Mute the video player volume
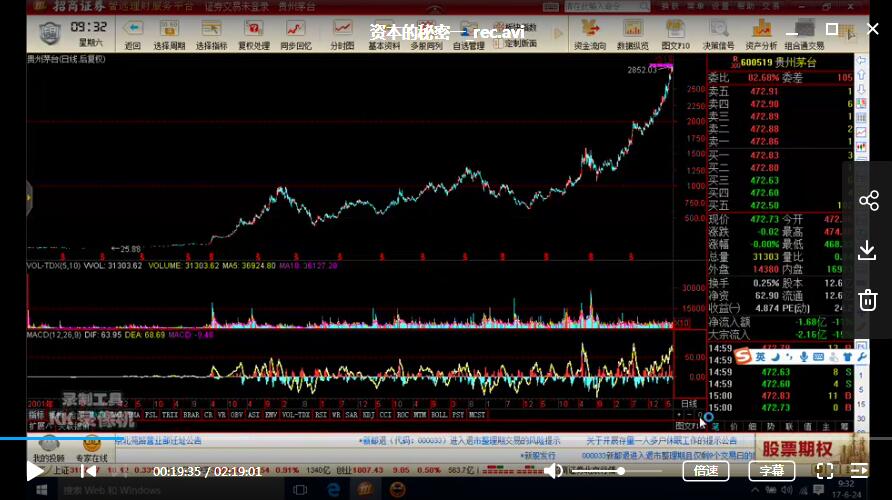The height and width of the screenshot is (500, 892). pyautogui.click(x=552, y=471)
